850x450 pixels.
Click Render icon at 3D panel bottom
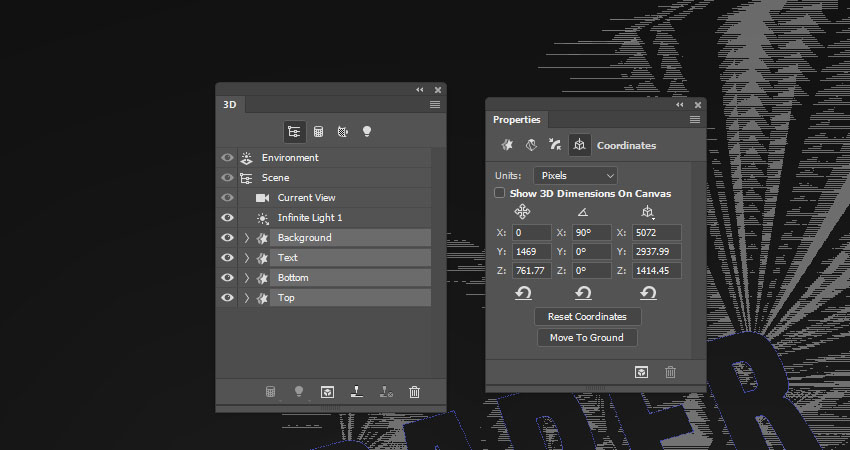coord(327,391)
